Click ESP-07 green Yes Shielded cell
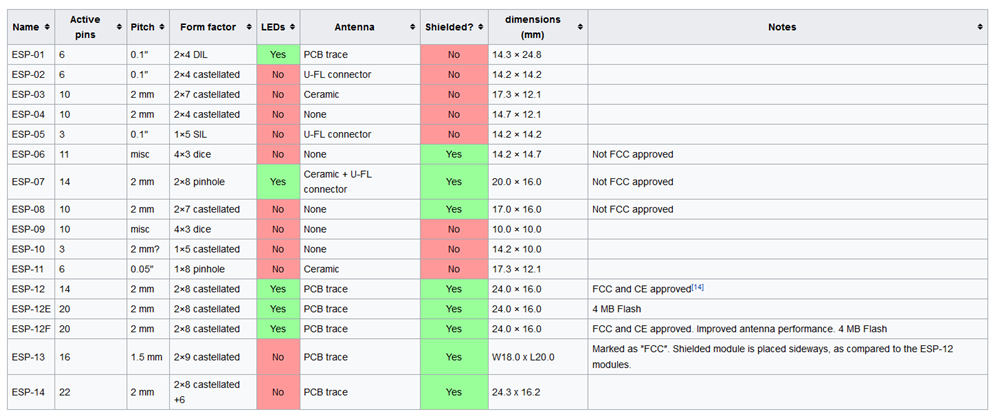 (454, 182)
